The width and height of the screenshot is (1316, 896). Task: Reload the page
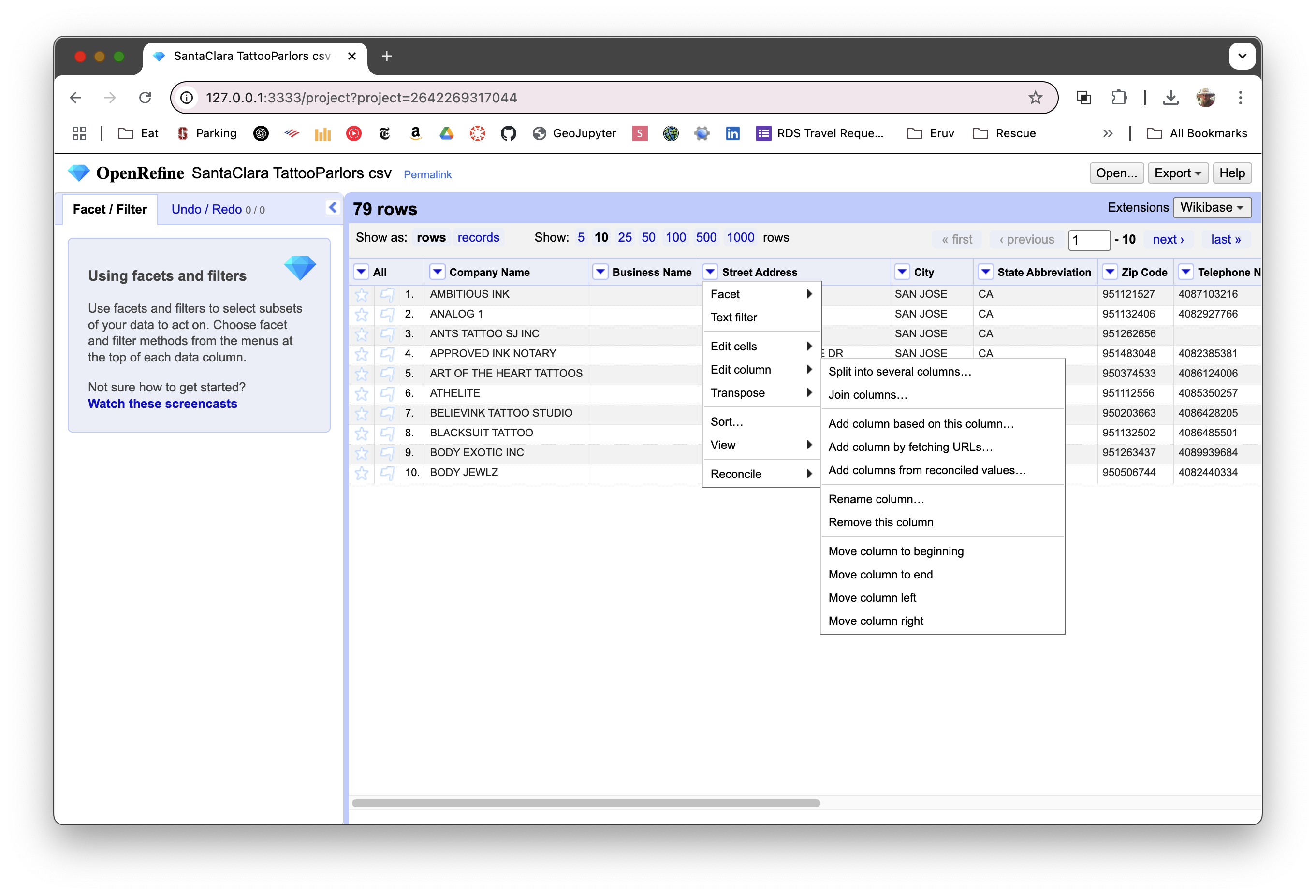[145, 97]
